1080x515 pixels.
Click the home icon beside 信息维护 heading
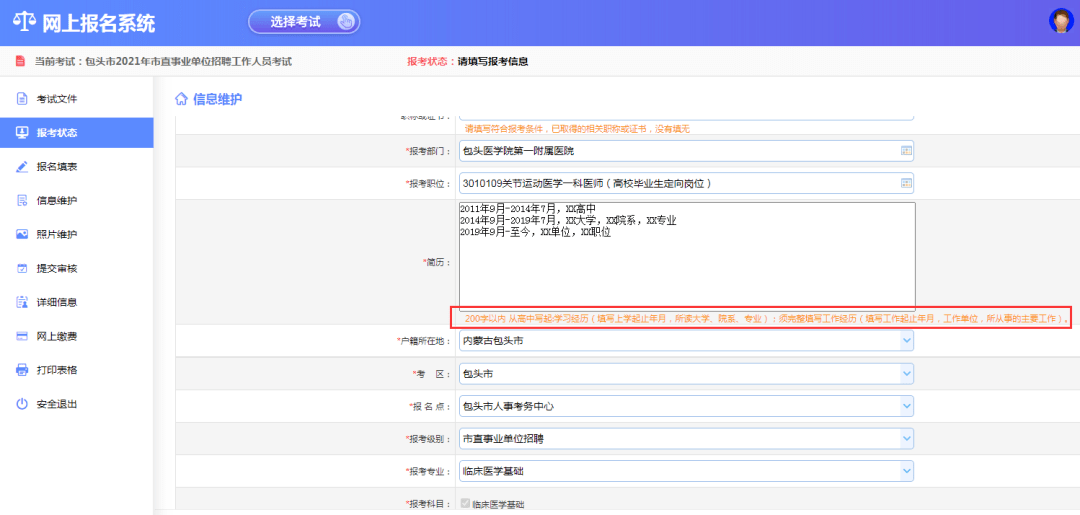click(x=181, y=99)
